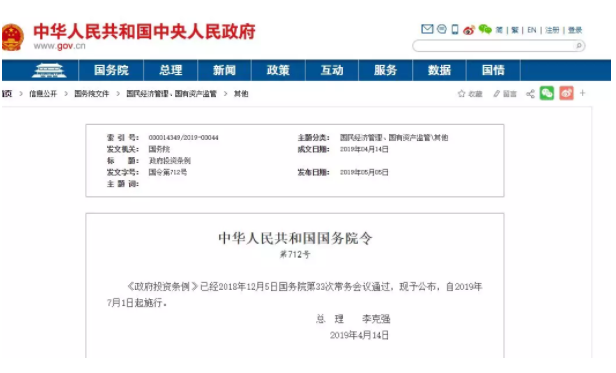Viewport: 616px width, 373px height.
Task: Open 信息公开 breadcrumb link
Action: tap(43, 94)
